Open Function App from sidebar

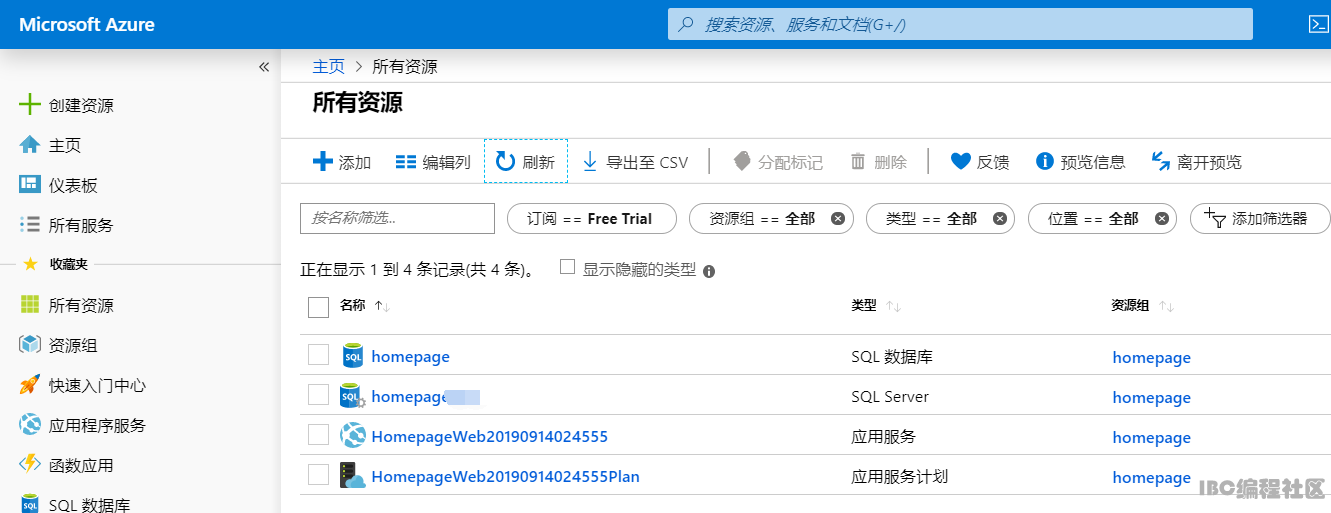(81, 465)
